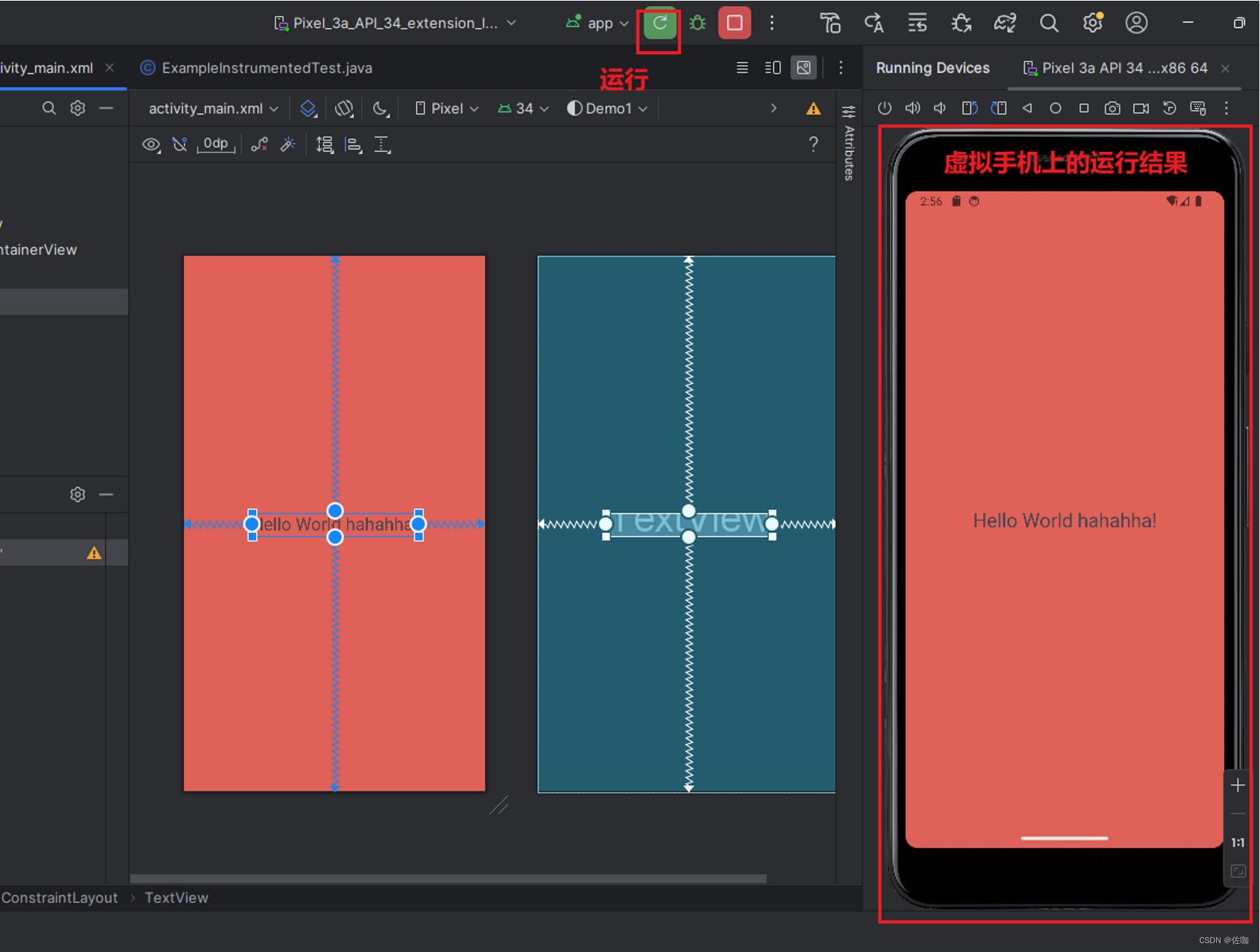1260x952 pixels.
Task: Open View Options eye icon
Action: pos(151,145)
